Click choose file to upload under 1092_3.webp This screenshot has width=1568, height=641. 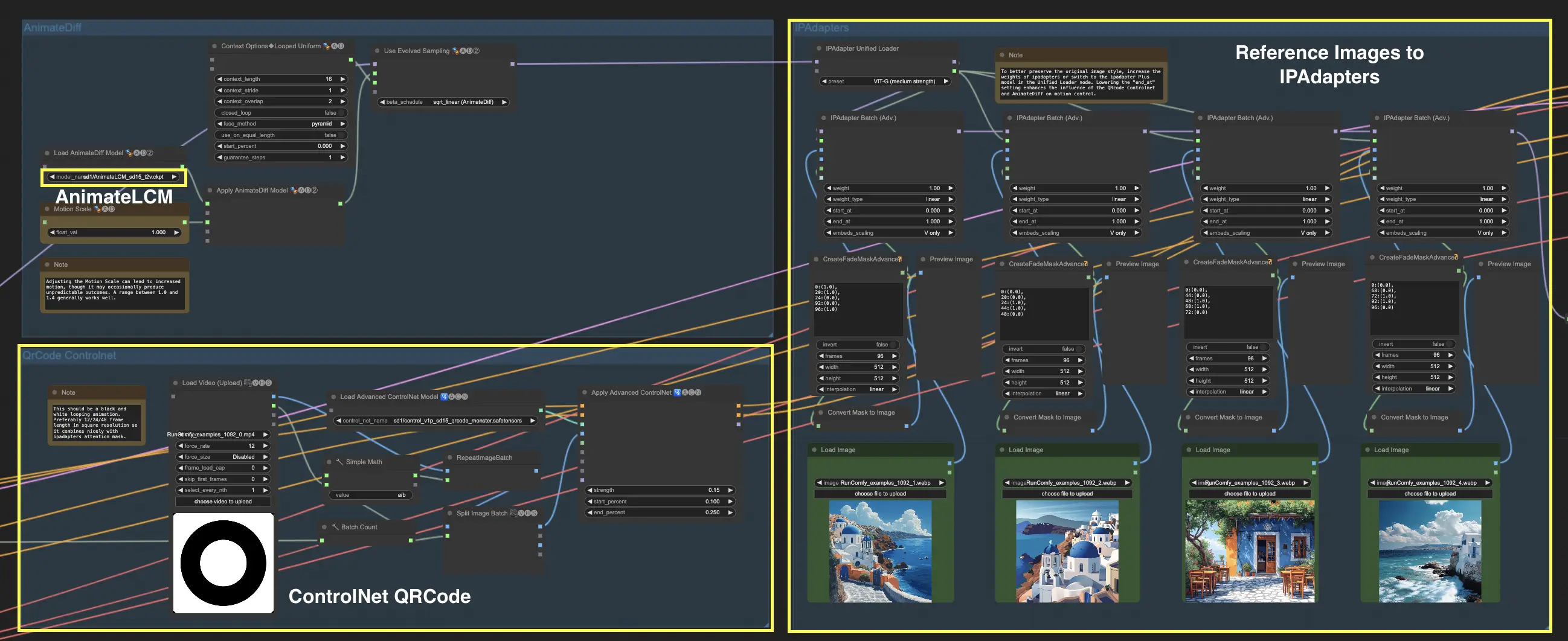[x=1250, y=494]
